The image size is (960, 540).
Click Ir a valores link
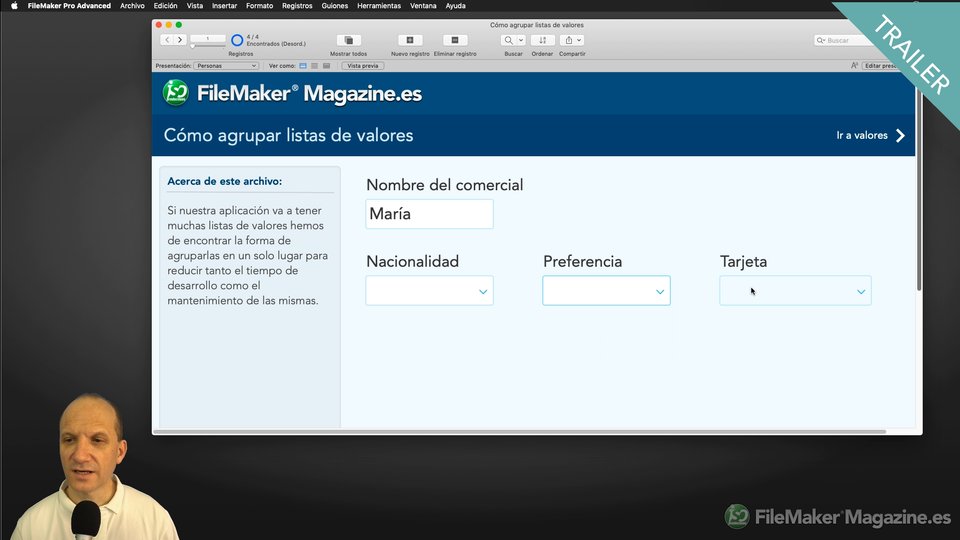871,135
